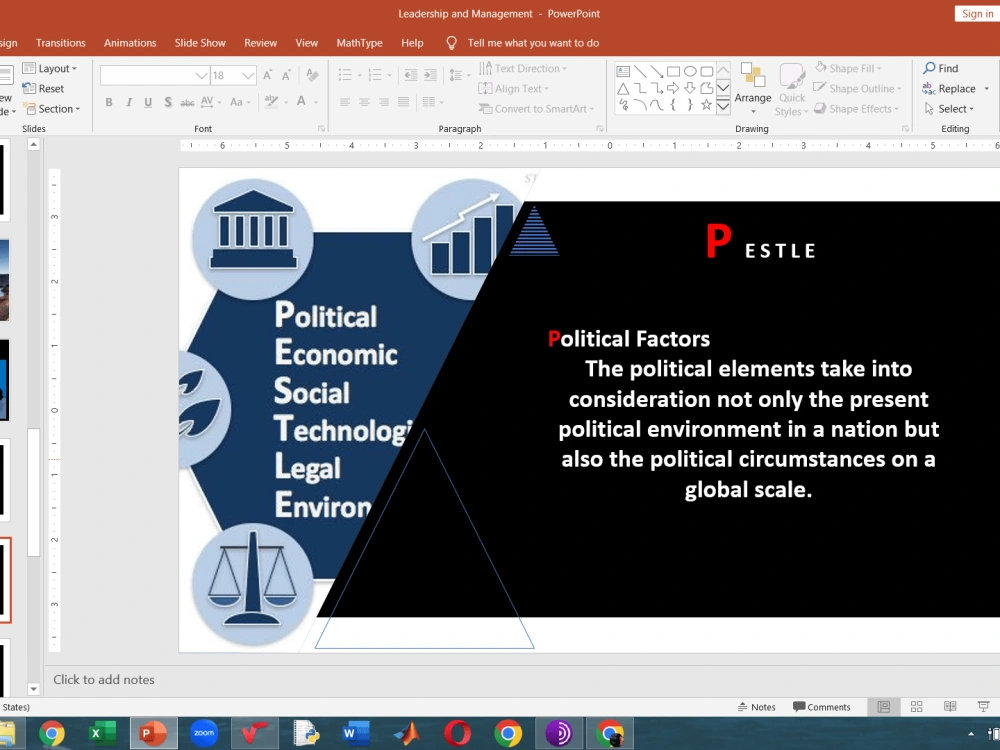This screenshot has width=1000, height=750.
Task: Align text right in paragraph
Action: [384, 102]
